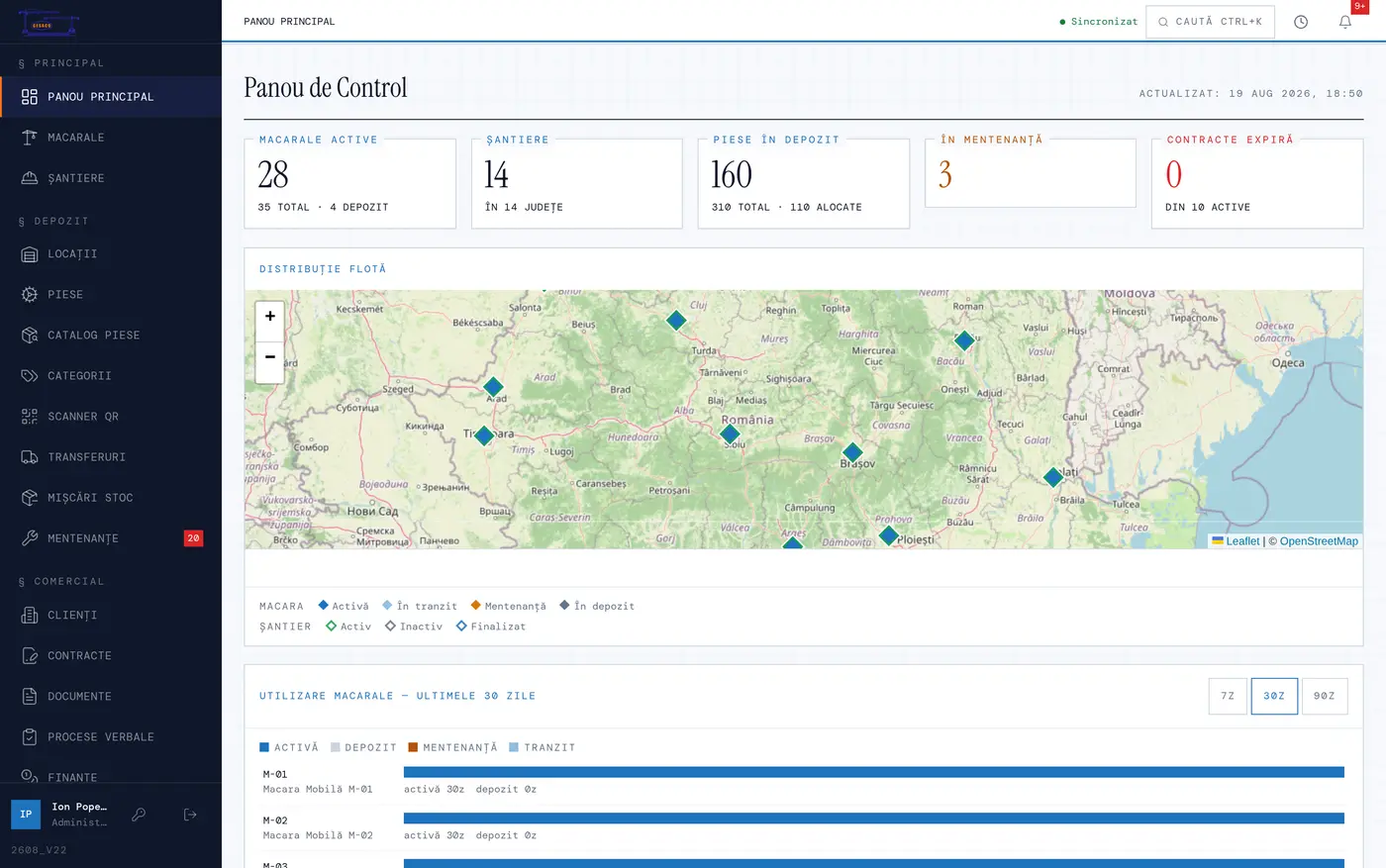Click the crane marker near Arad on map
This screenshot has height=868, width=1386.
493,387
